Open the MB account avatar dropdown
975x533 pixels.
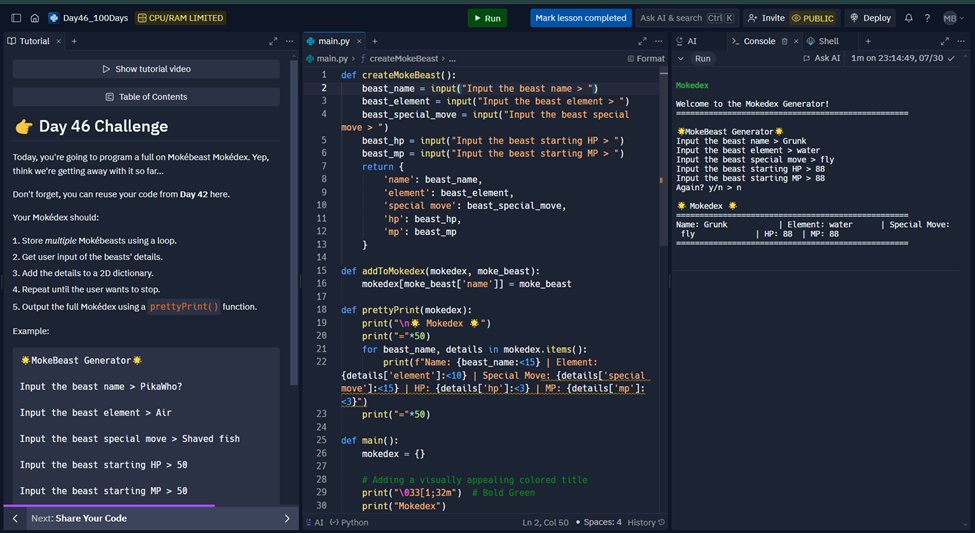point(953,18)
